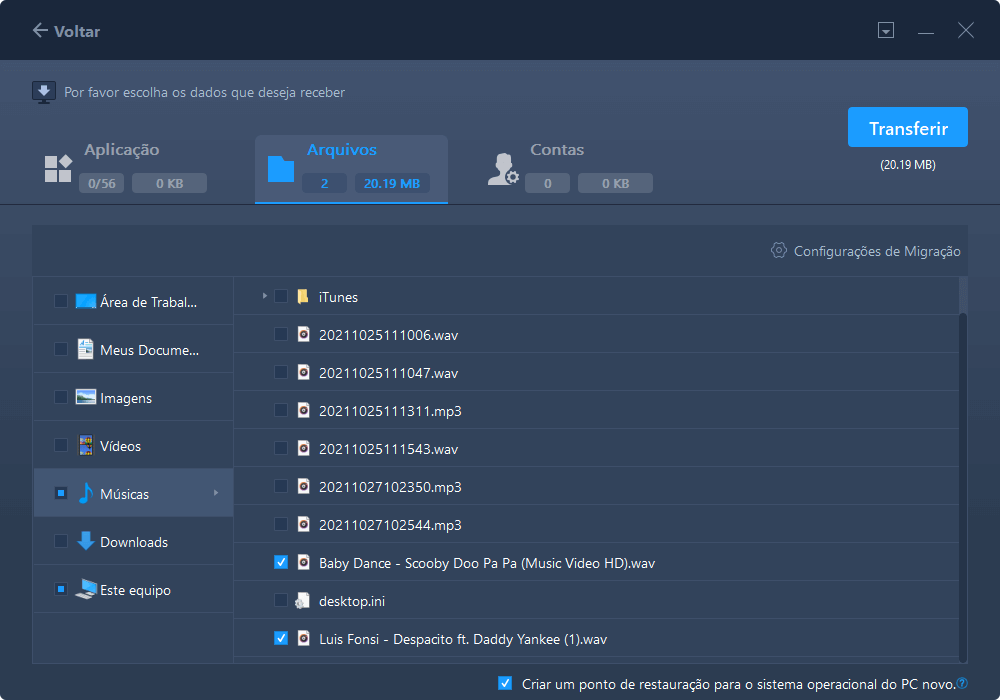1000x700 pixels.
Task: Select file name 20211027102350.mp3
Action: 390,487
